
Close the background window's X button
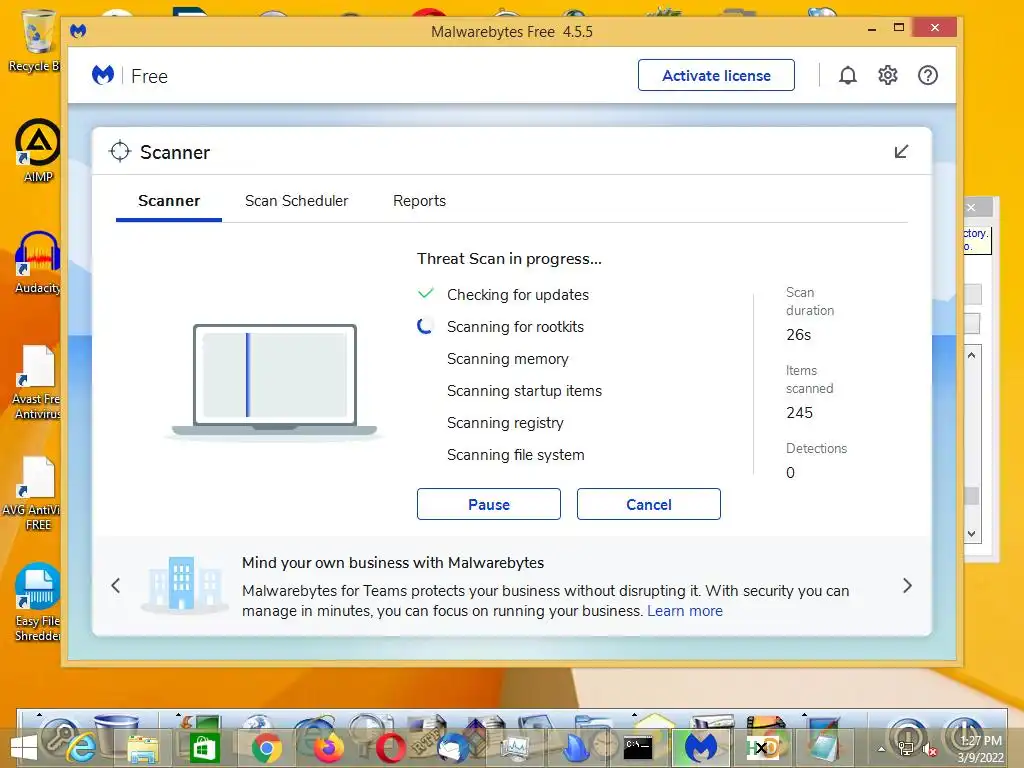click(x=972, y=207)
